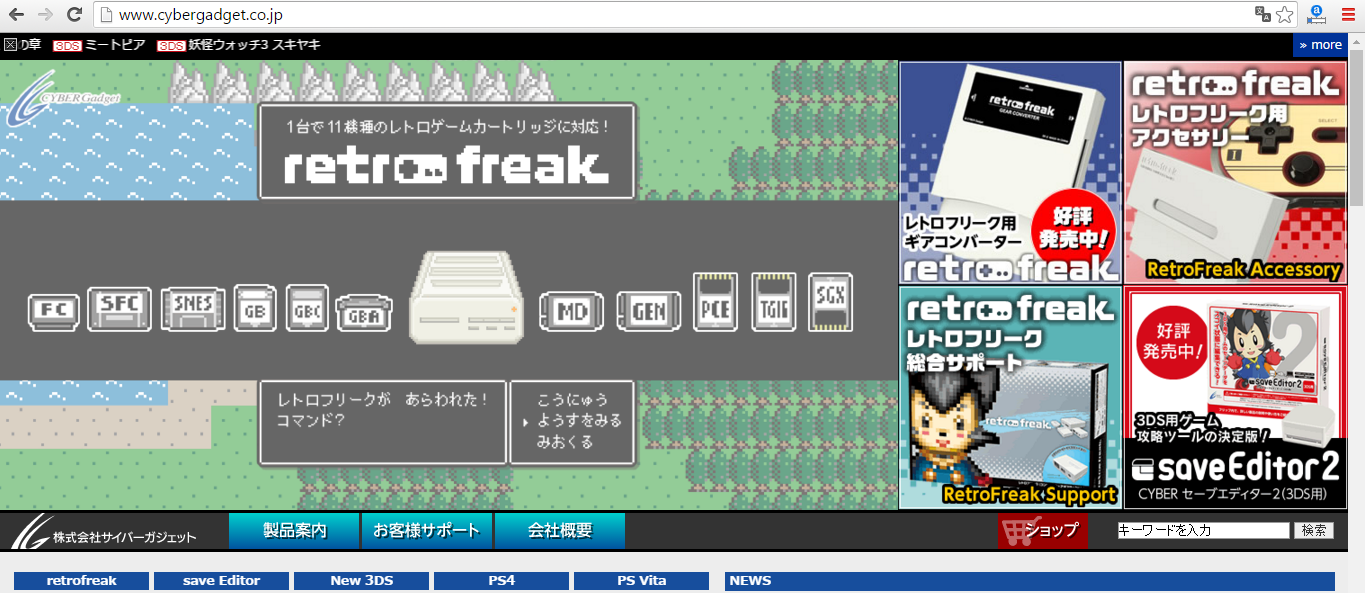Click the NEWS section header

tap(1030, 581)
